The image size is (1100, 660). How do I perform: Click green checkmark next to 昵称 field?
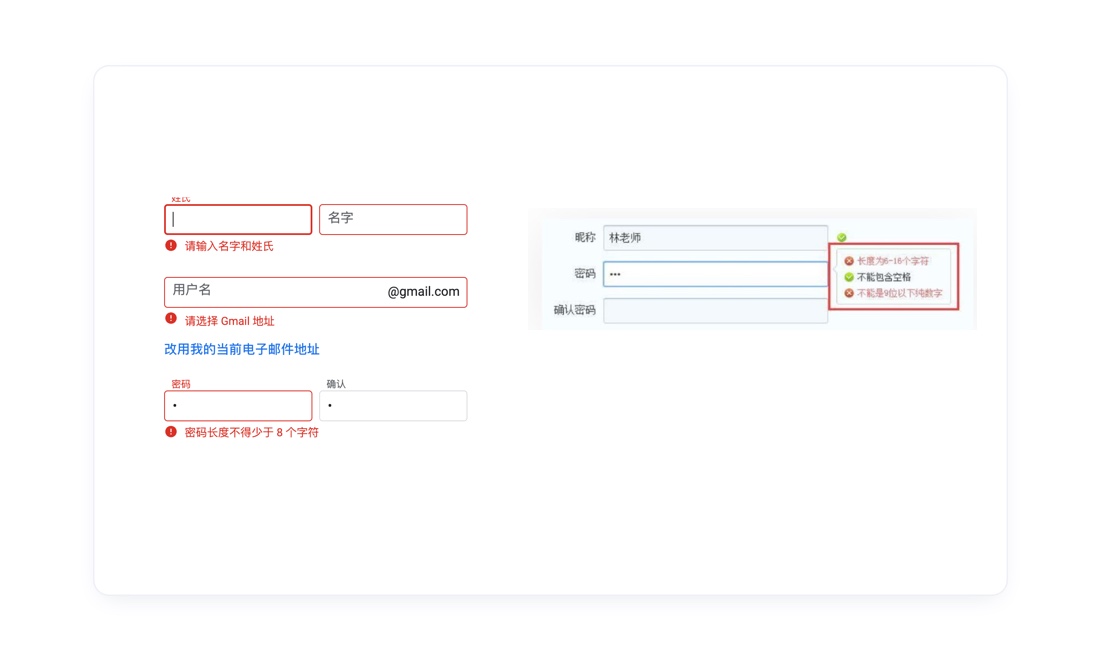click(841, 238)
